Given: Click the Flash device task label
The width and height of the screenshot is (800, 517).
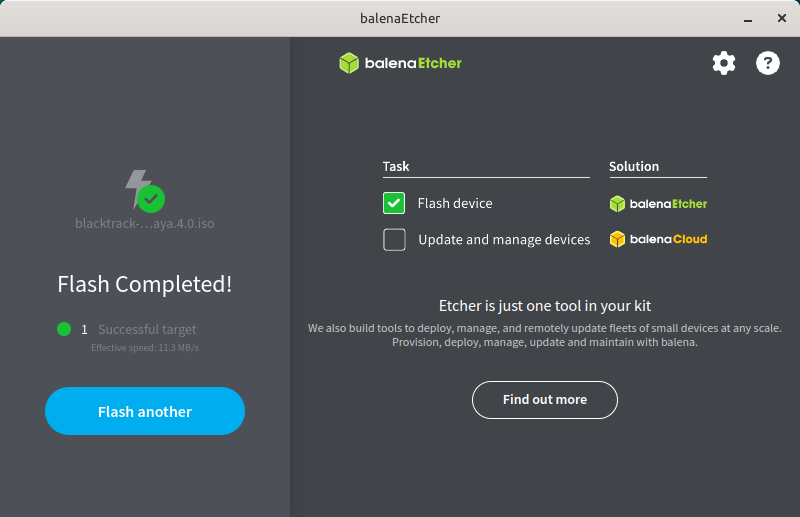Looking at the screenshot, I should pos(455,204).
